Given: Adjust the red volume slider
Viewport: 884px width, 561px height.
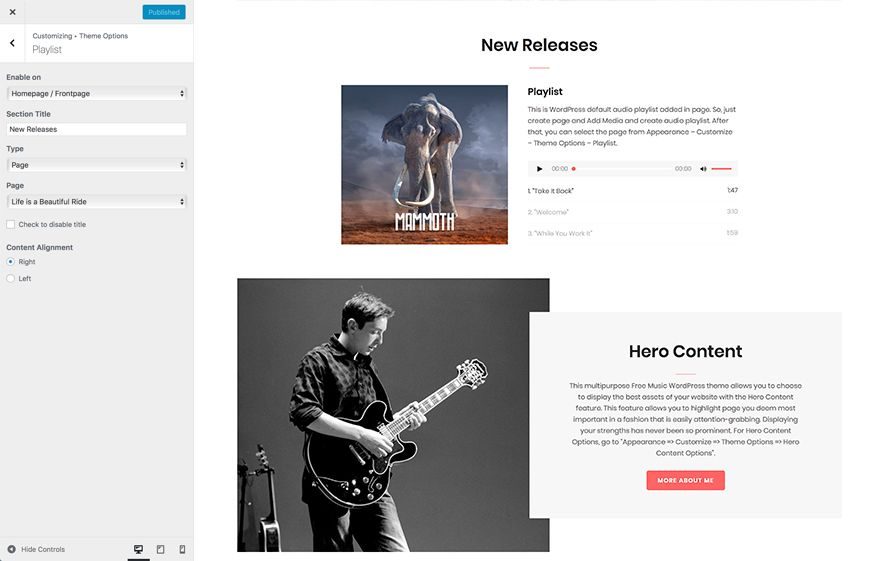Looking at the screenshot, I should pyautogui.click(x=721, y=169).
